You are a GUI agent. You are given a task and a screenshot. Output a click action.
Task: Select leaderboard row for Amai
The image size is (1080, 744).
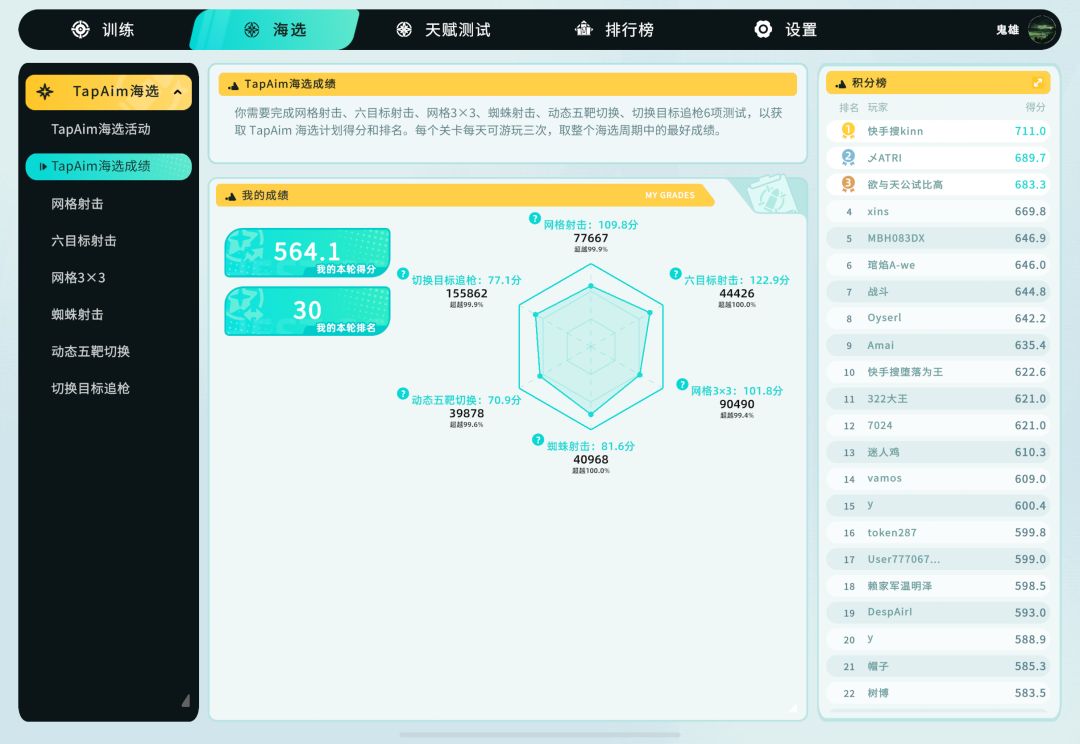tap(938, 345)
